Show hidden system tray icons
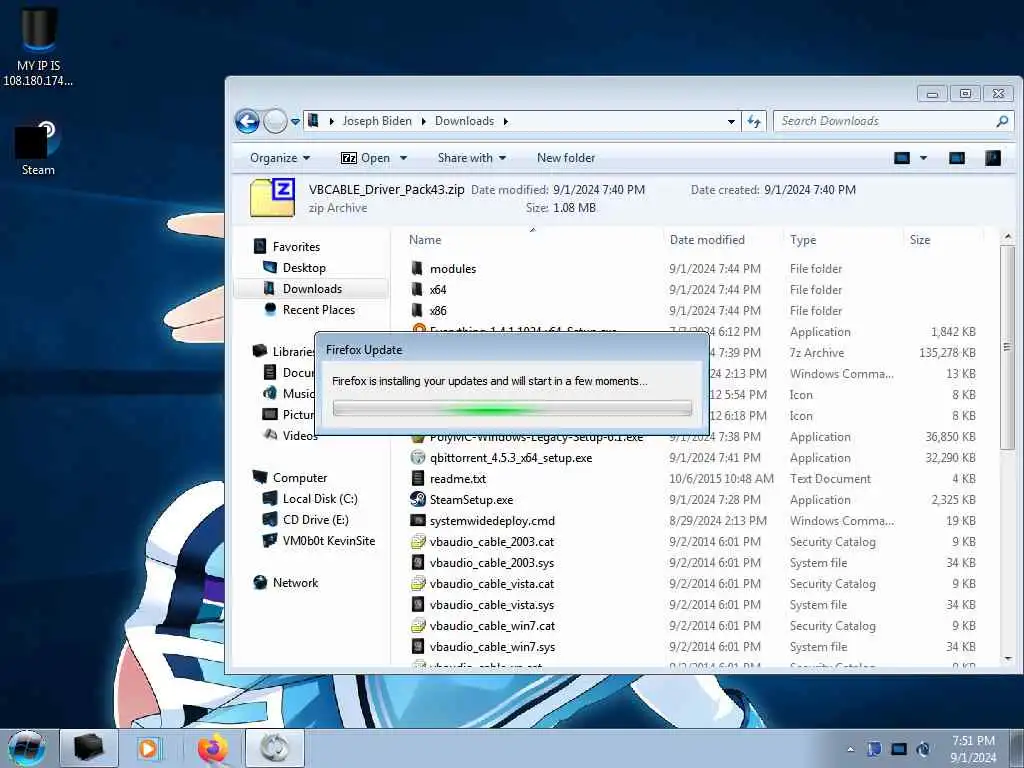 pyautogui.click(x=850, y=749)
